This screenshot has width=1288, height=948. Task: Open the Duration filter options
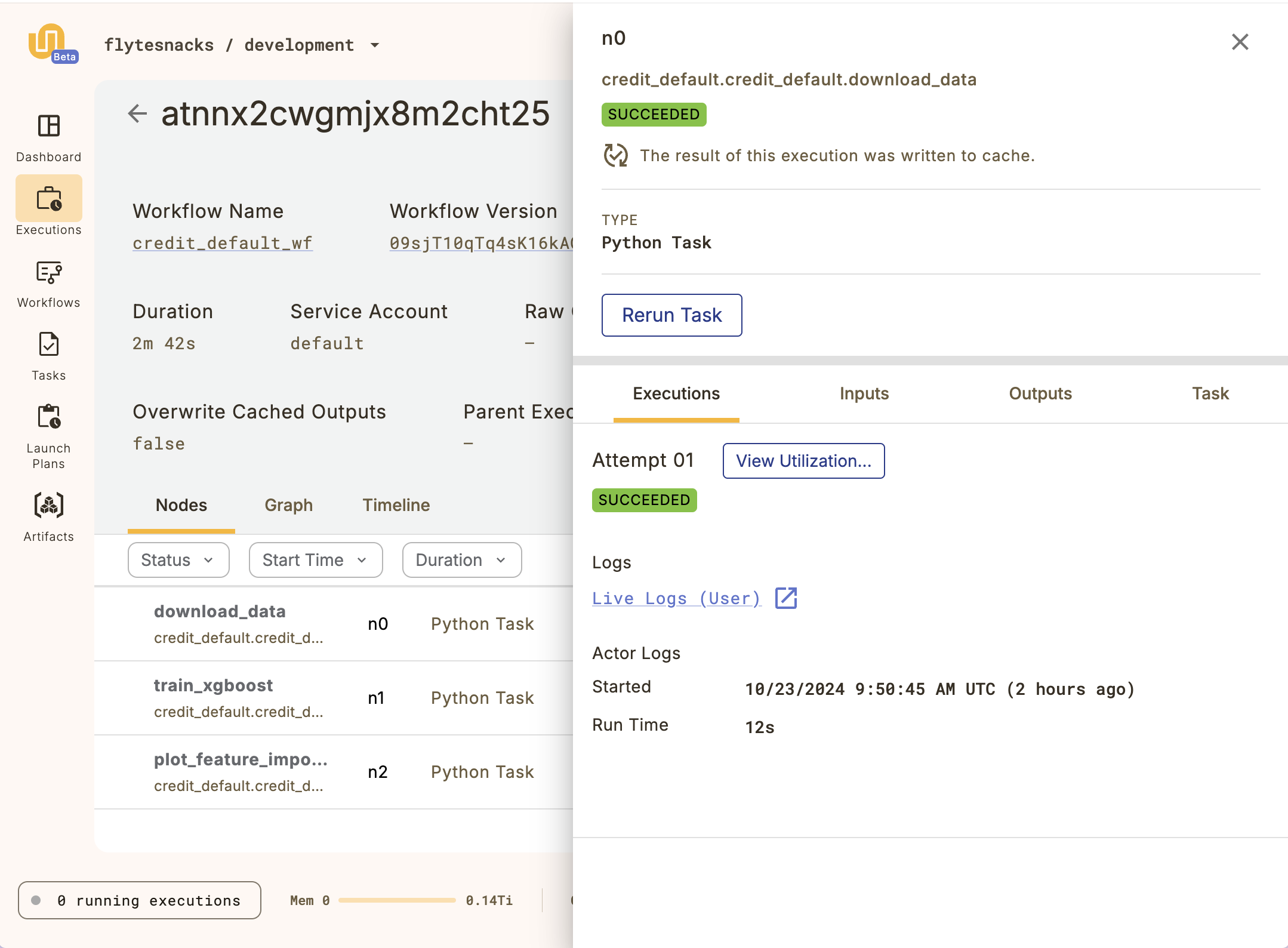(x=461, y=560)
